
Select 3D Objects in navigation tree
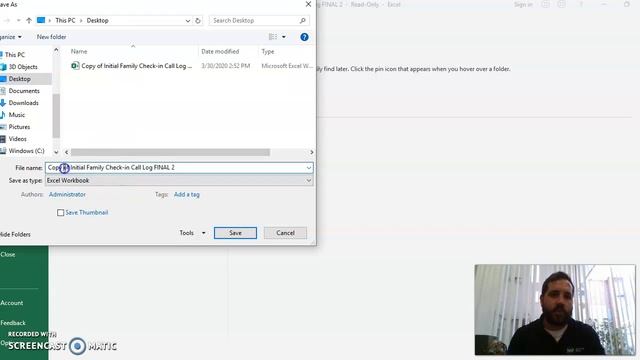(23, 67)
